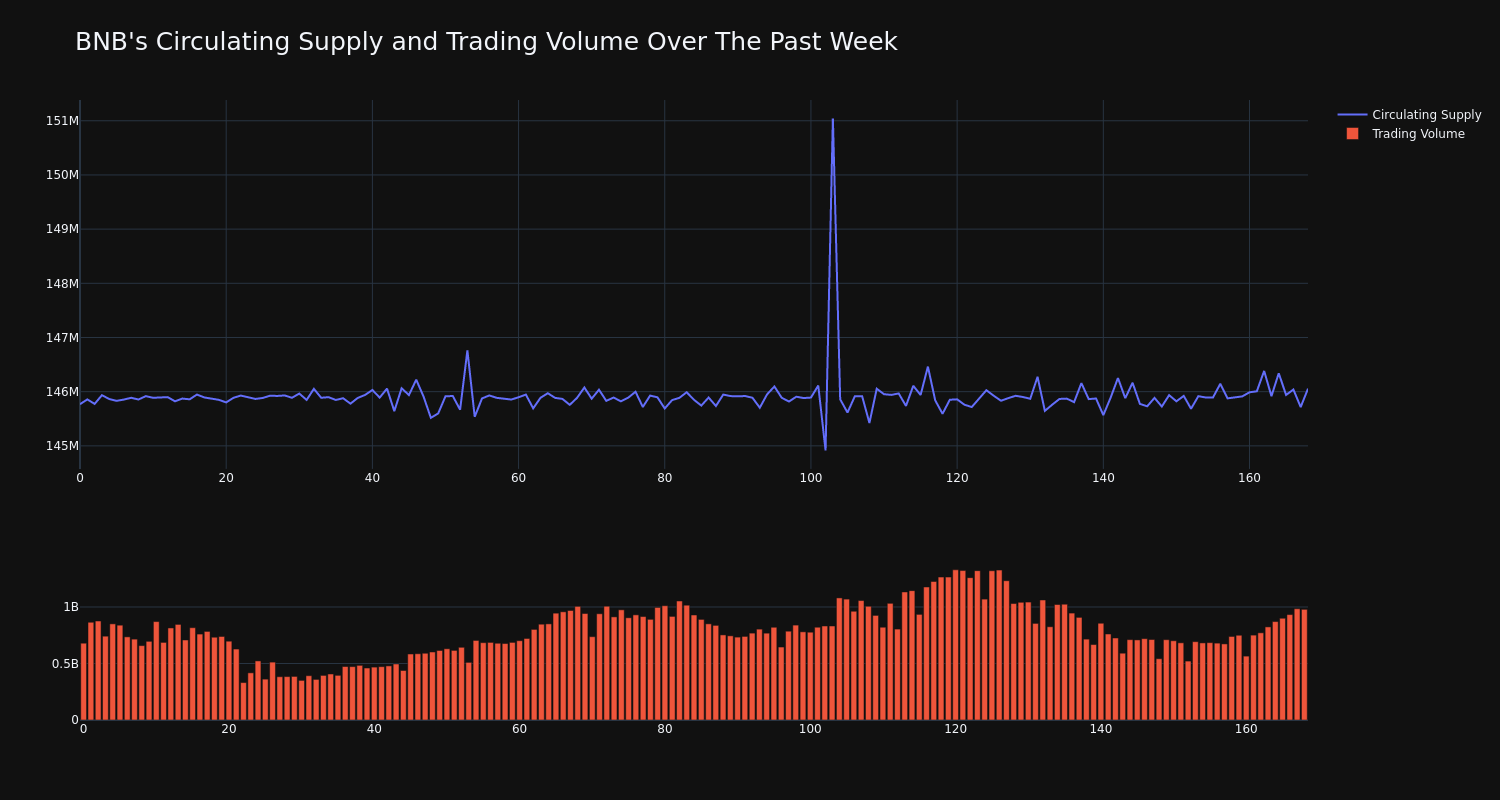Toggle the Circulating Supply legend entry

point(1410,115)
